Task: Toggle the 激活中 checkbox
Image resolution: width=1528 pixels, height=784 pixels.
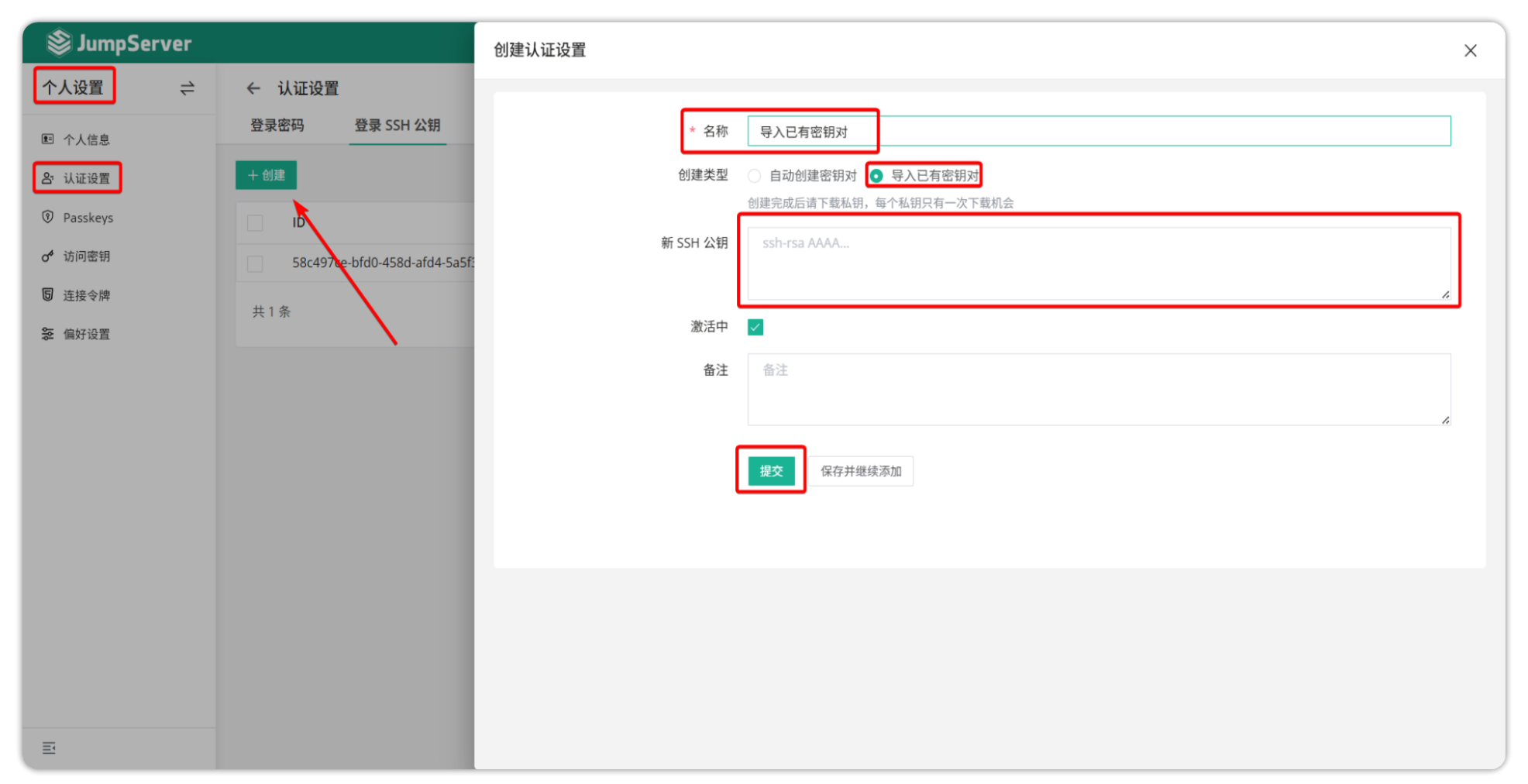Action: point(755,327)
